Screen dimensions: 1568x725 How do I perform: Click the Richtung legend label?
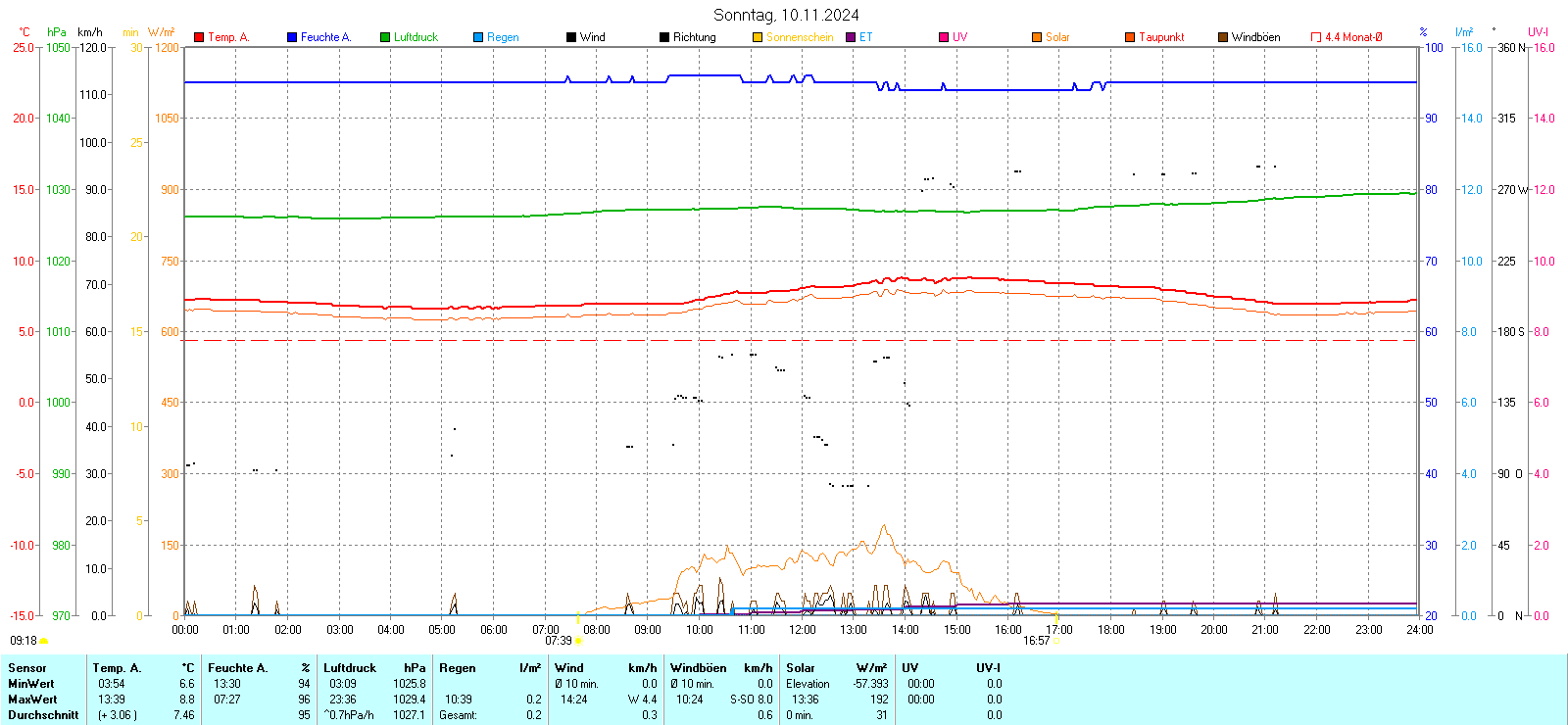694,37
